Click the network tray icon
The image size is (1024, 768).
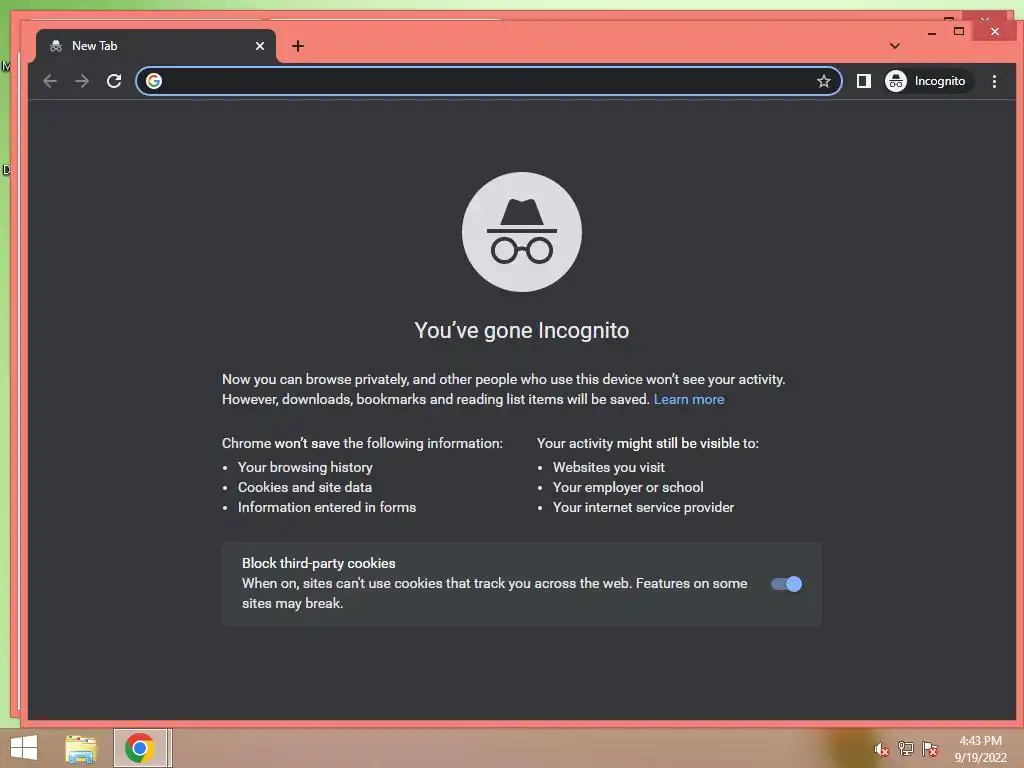pos(906,749)
